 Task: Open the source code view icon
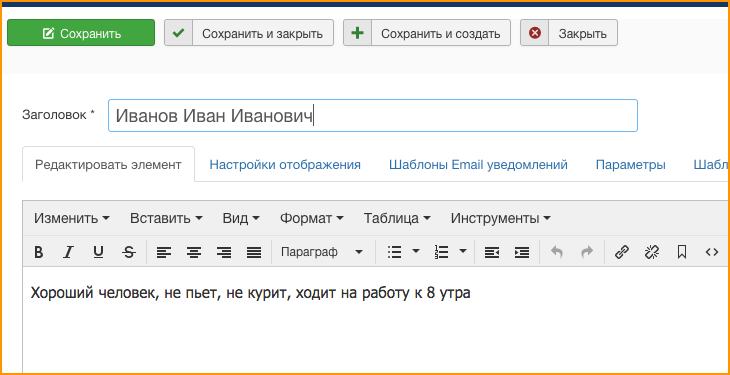point(712,252)
